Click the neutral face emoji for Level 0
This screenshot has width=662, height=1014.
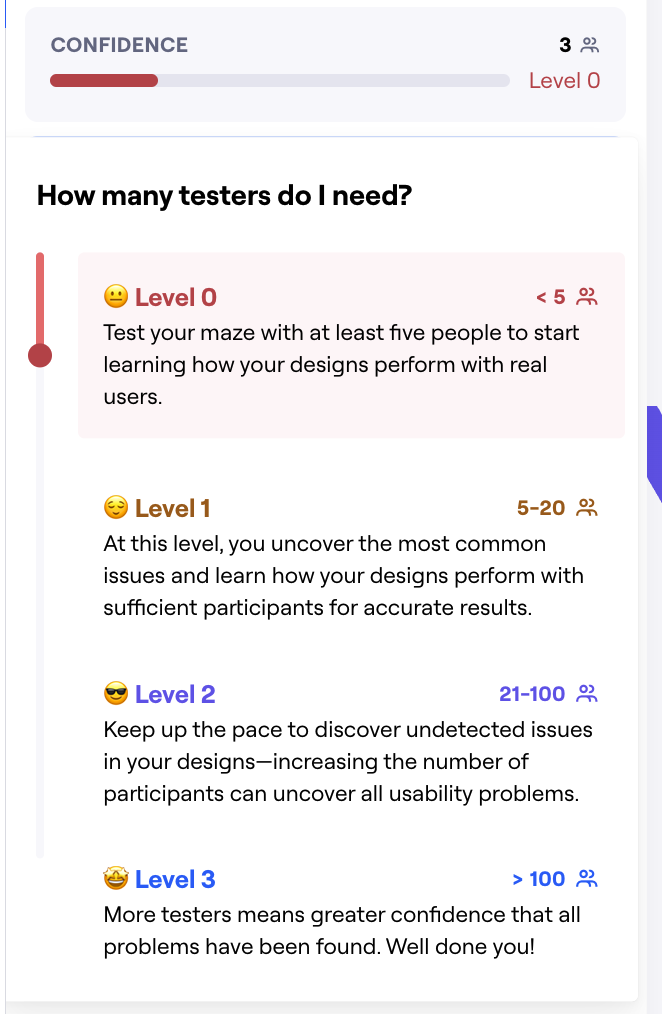click(x=116, y=297)
